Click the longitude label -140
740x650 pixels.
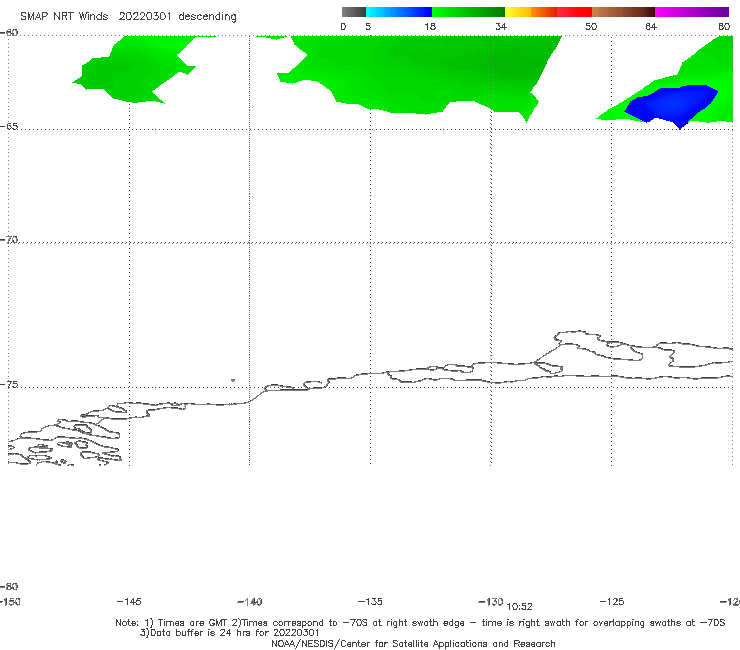(250, 602)
